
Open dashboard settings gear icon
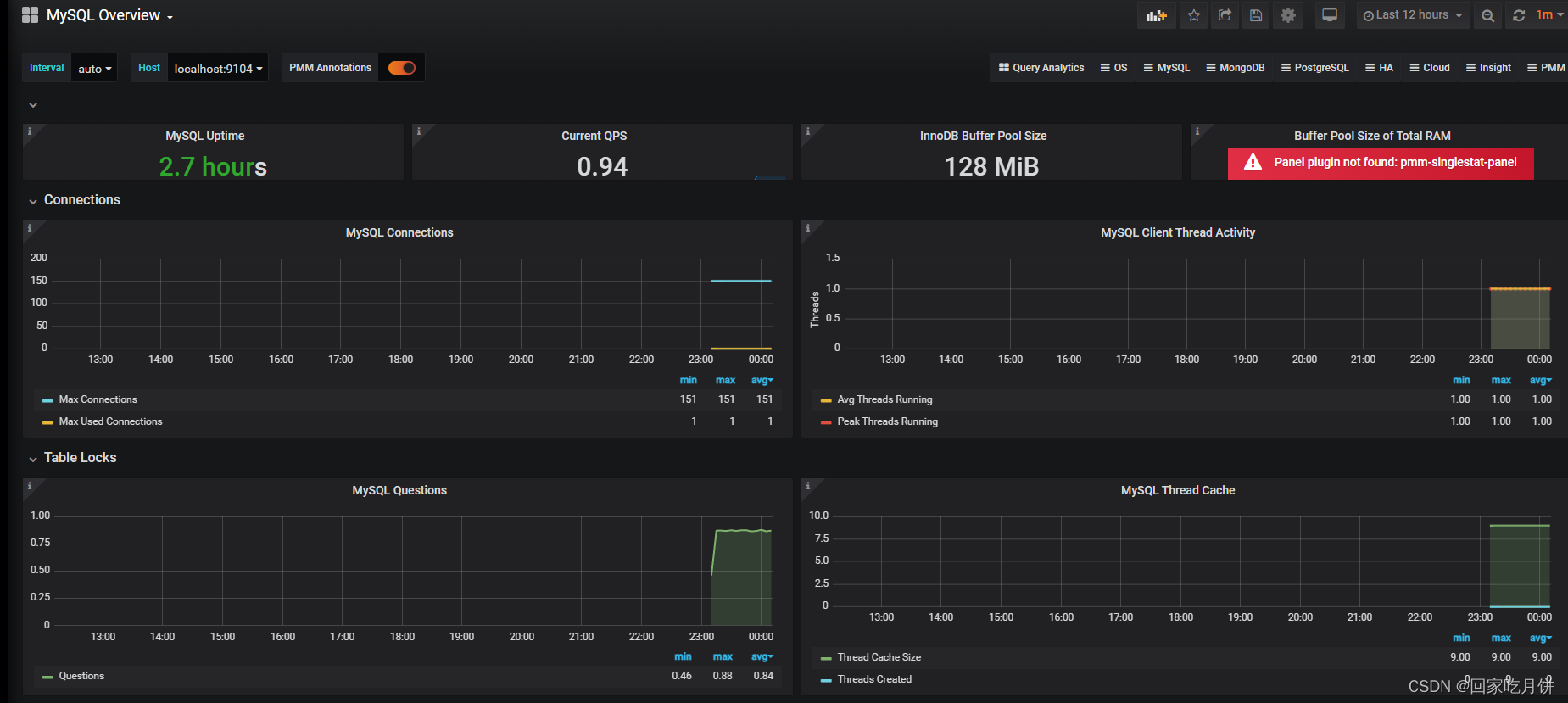tap(1288, 15)
